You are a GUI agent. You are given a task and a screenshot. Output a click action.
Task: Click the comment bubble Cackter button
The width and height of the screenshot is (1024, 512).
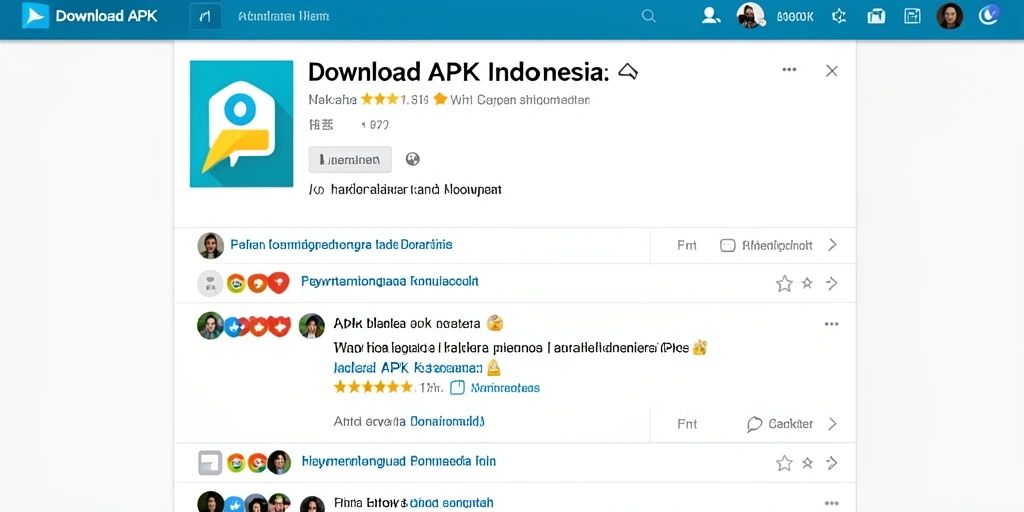780,424
